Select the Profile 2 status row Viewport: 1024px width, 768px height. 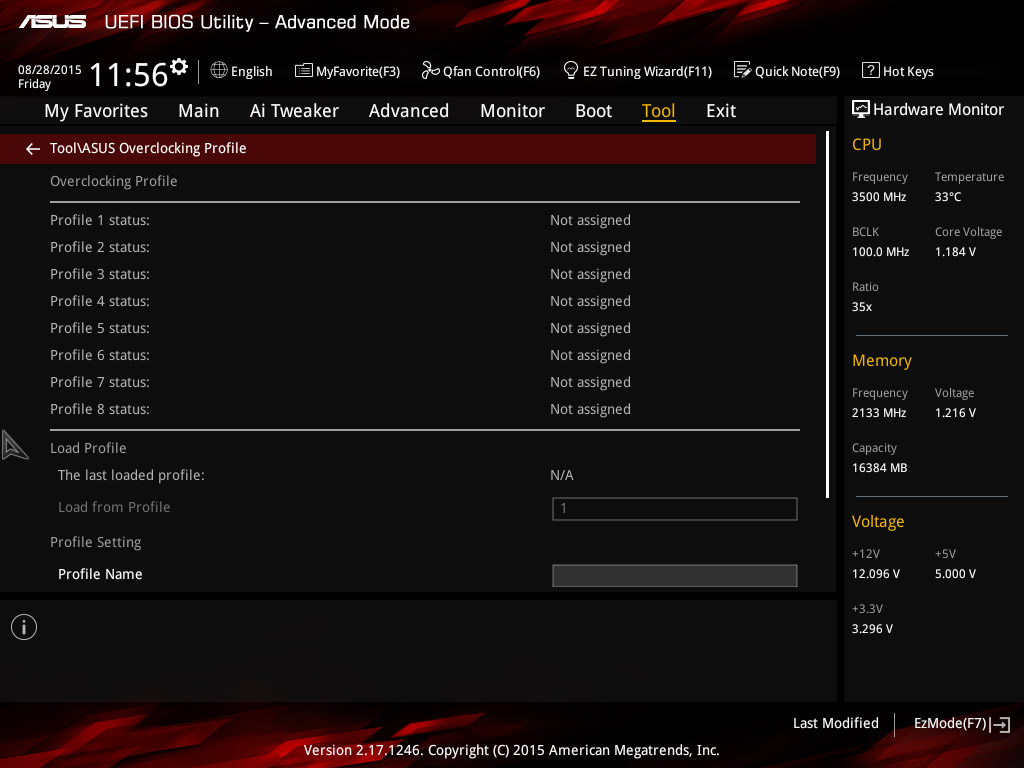(x=424, y=248)
